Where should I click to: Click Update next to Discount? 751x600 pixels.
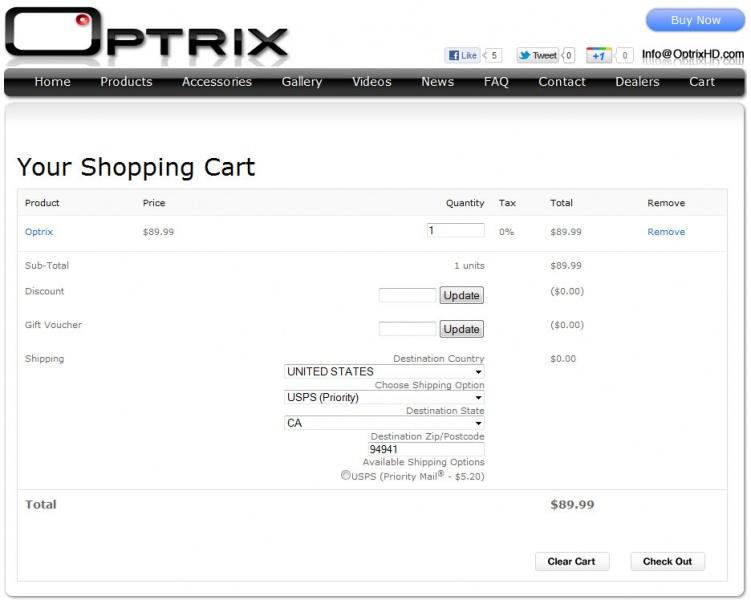click(x=462, y=295)
